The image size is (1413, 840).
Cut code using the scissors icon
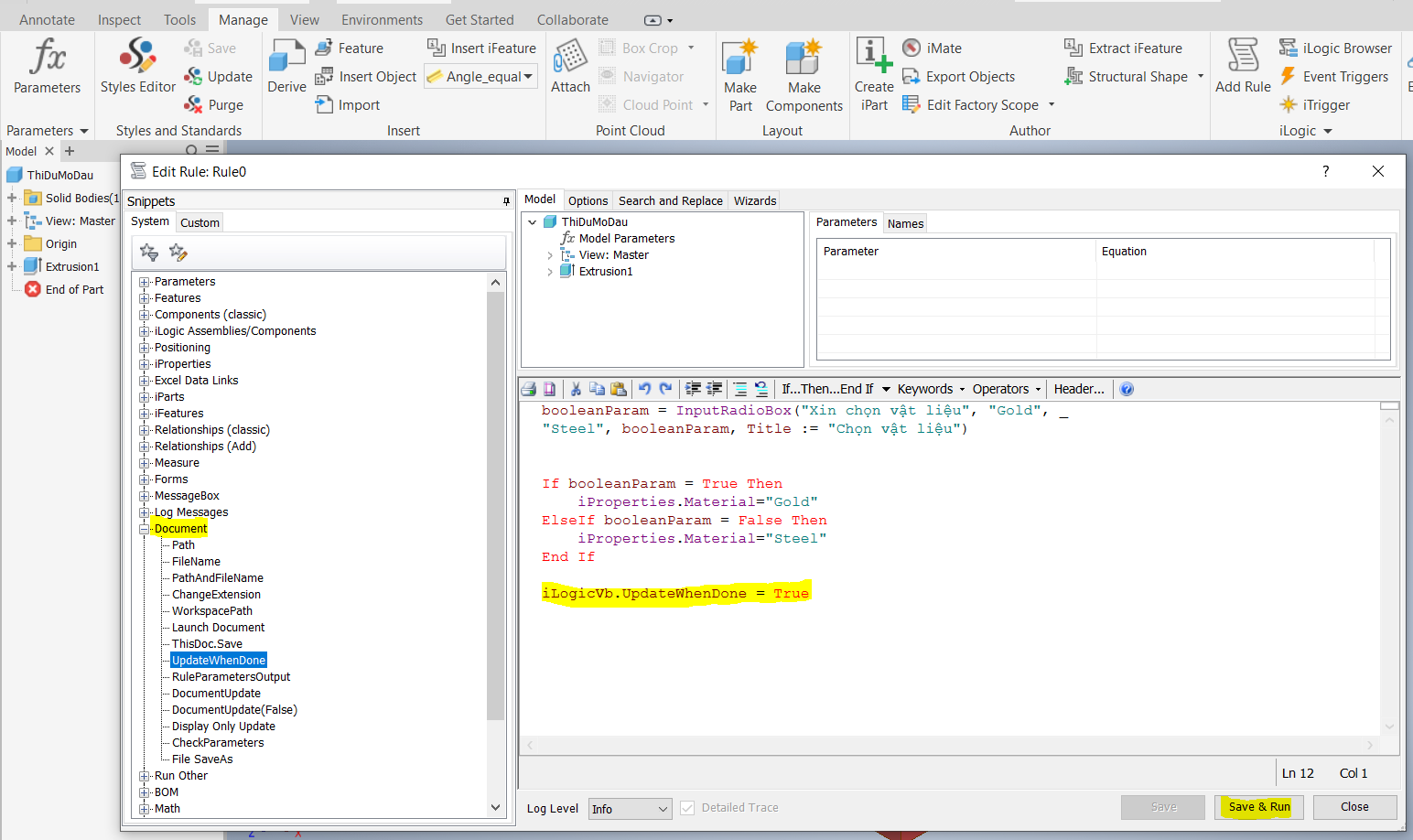pyautogui.click(x=575, y=388)
